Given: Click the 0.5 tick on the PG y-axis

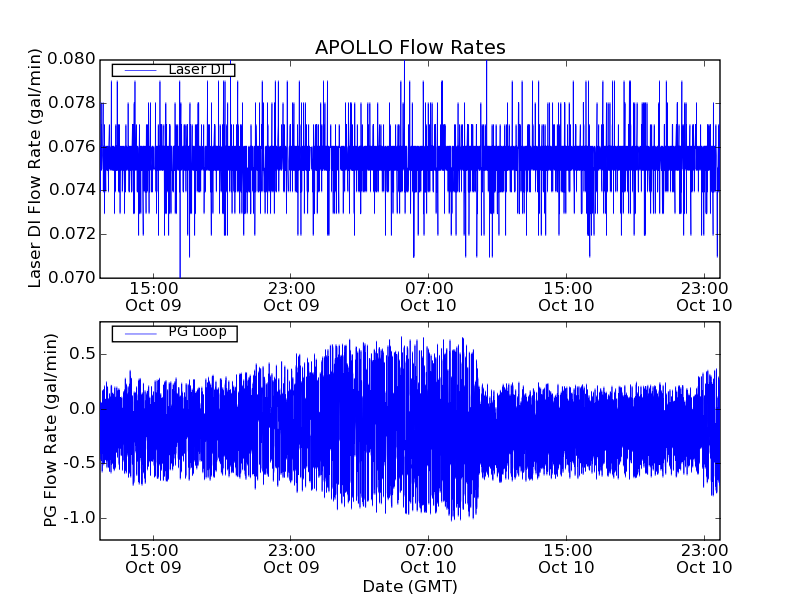Looking at the screenshot, I should 82,354.
